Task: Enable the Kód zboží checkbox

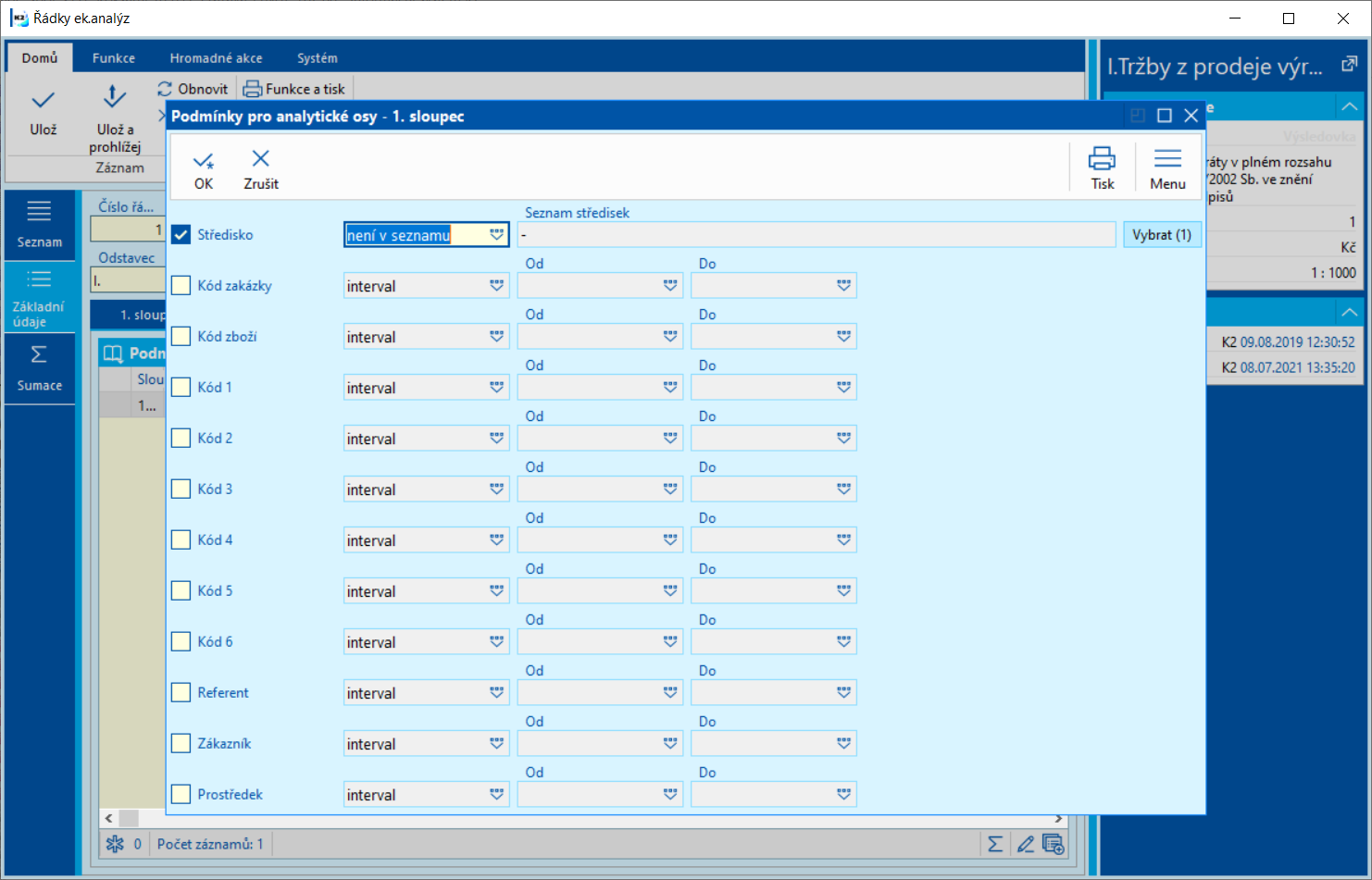Action: (181, 337)
